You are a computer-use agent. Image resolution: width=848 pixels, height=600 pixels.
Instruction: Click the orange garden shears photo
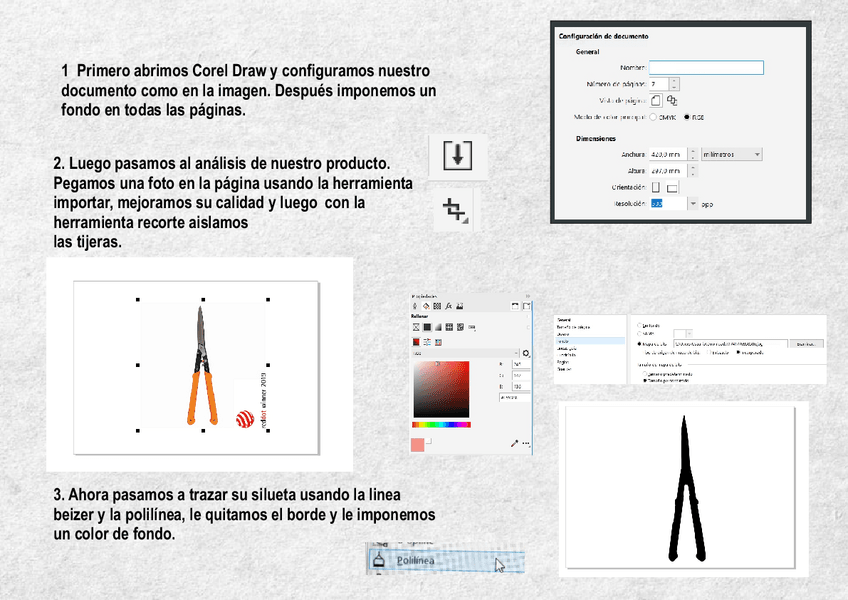click(202, 366)
